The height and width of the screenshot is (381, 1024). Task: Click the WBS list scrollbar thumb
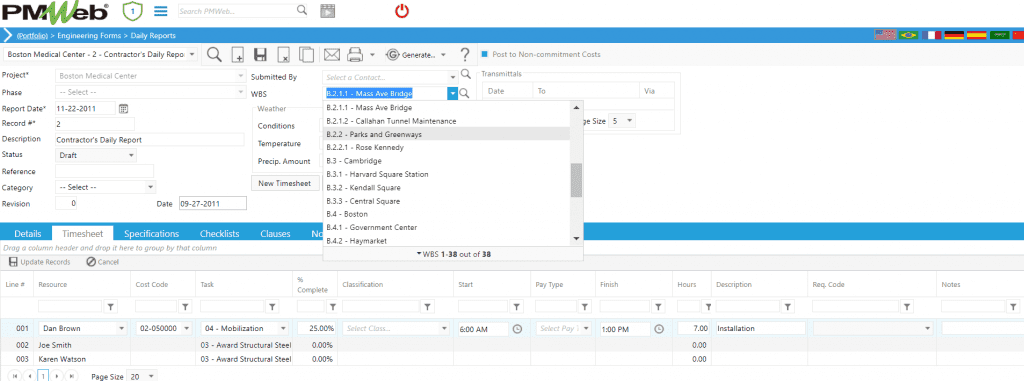point(576,180)
